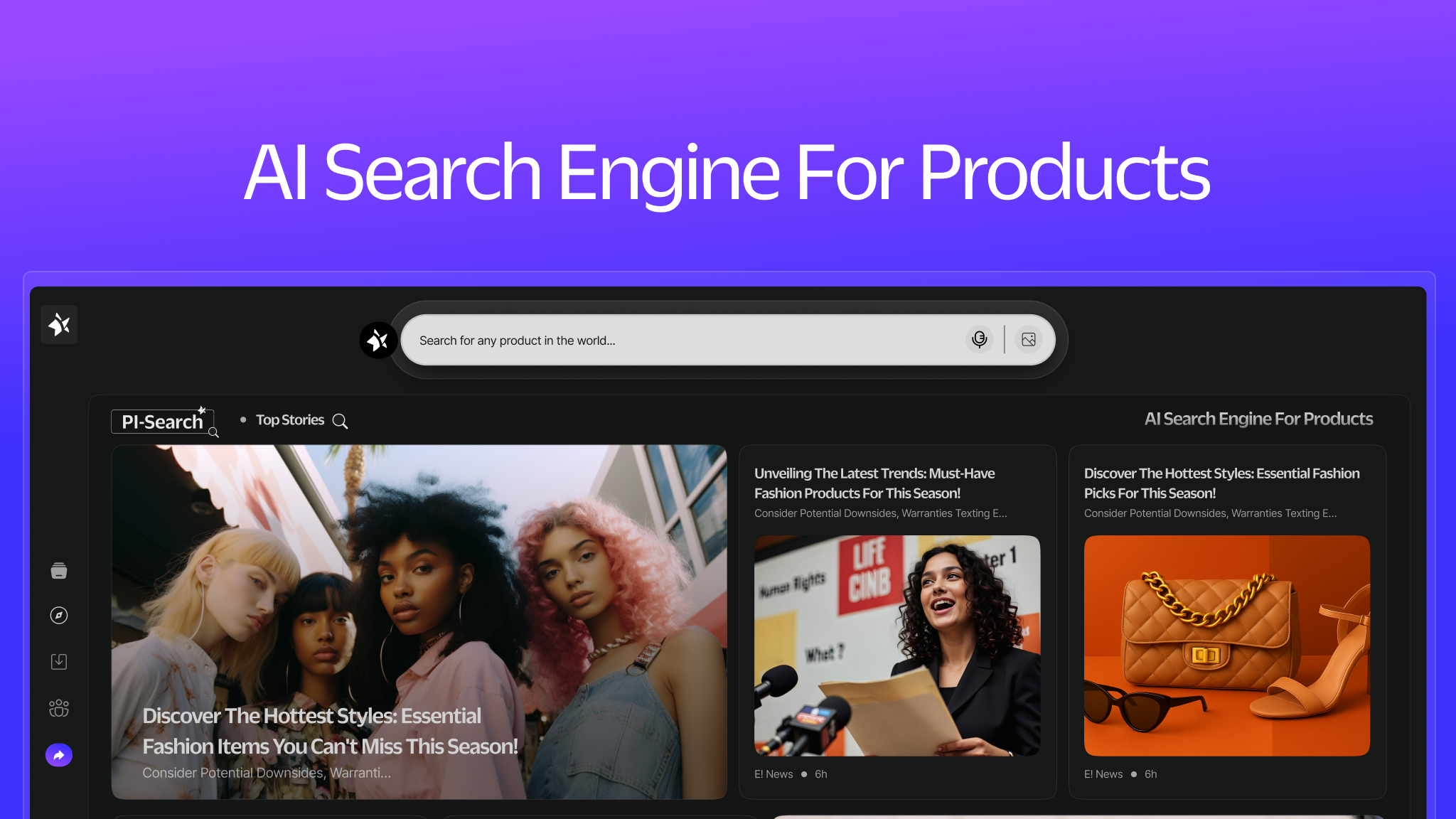Click the star logo in sidebar top
Image resolution: width=1456 pixels, height=819 pixels.
59,325
